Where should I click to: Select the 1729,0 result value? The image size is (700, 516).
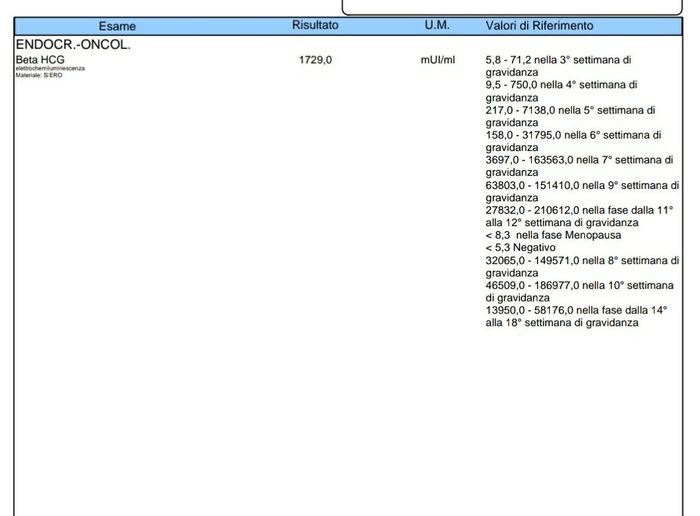click(315, 60)
